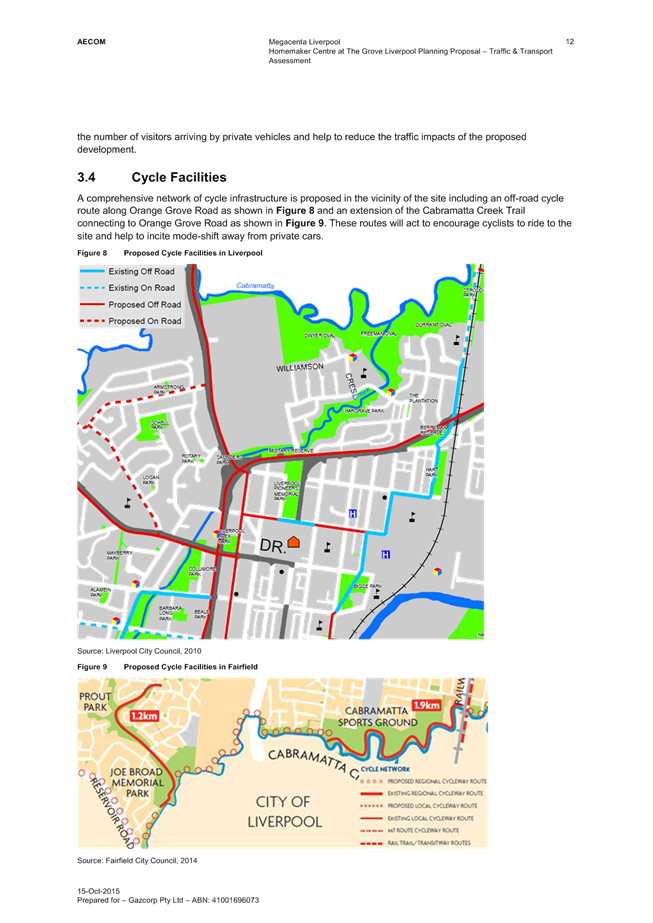Click the 'Megacenta Liverpool' header title
This screenshot has width=653, height=923.
tap(304, 42)
